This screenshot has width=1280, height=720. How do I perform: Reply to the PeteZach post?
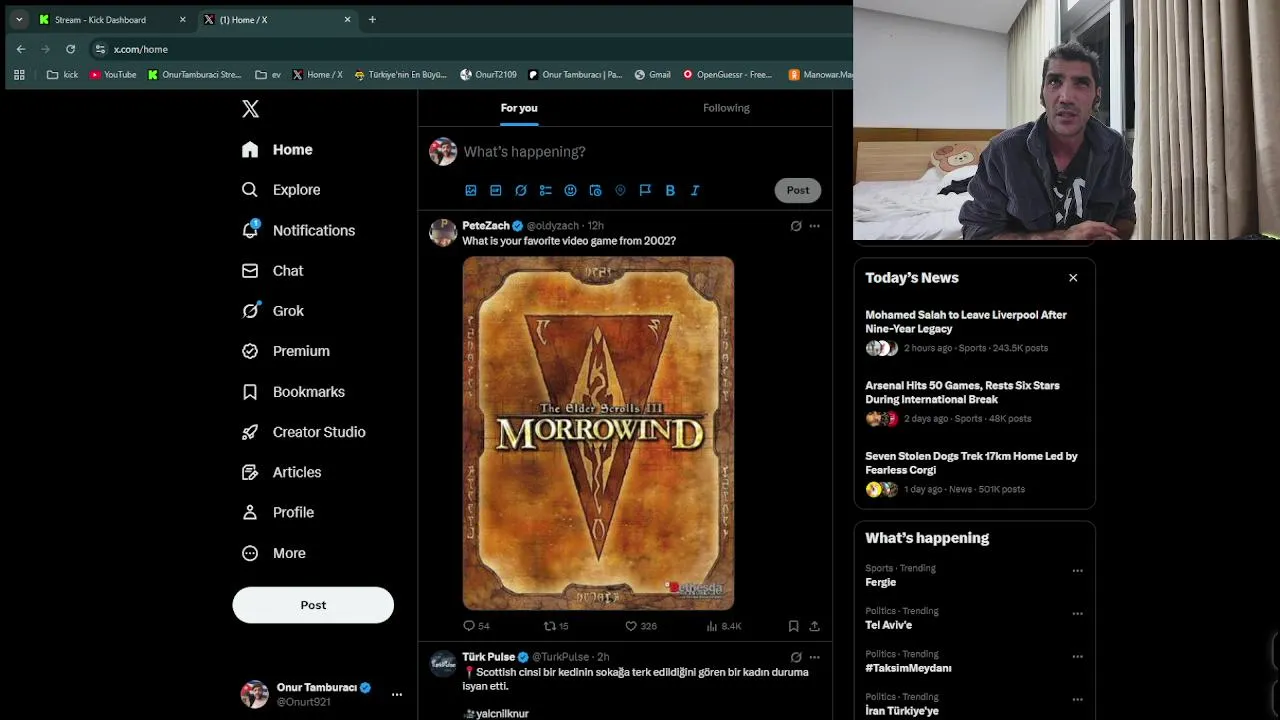[x=476, y=626]
